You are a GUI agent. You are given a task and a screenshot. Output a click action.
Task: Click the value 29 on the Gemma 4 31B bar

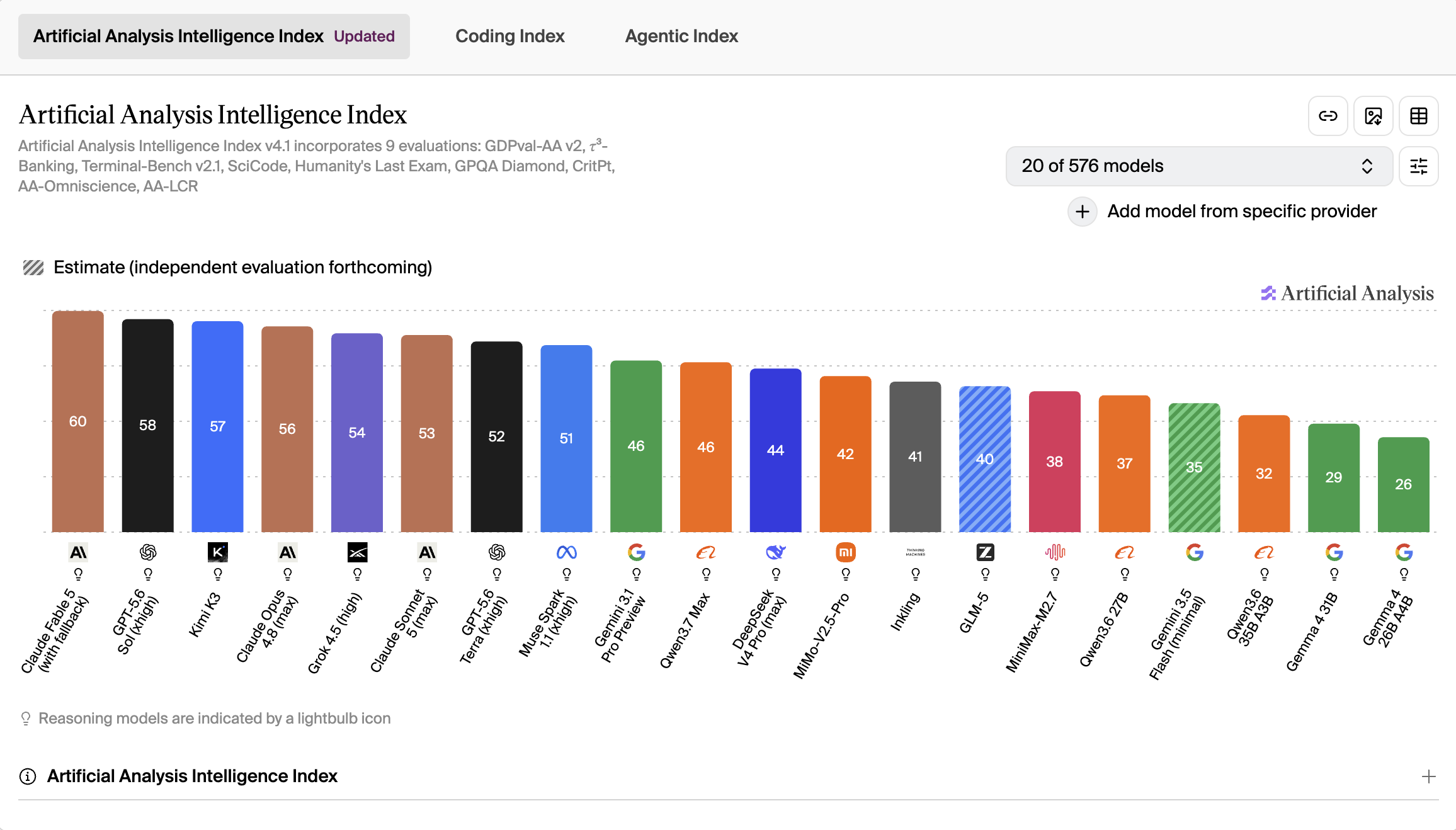coord(1334,477)
